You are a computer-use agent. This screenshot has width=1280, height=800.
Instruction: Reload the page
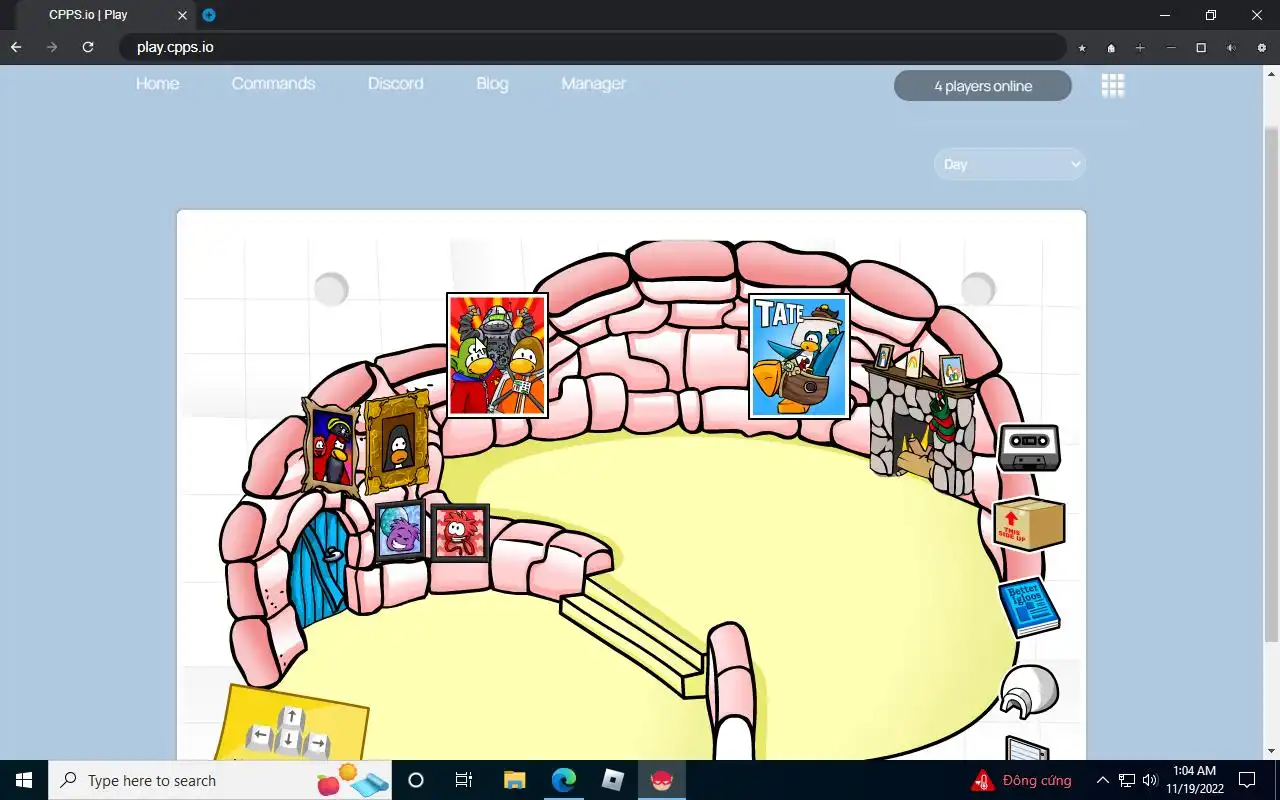88,47
